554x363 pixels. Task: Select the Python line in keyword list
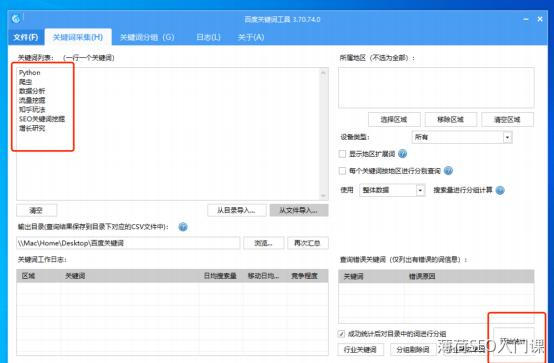(x=30, y=72)
